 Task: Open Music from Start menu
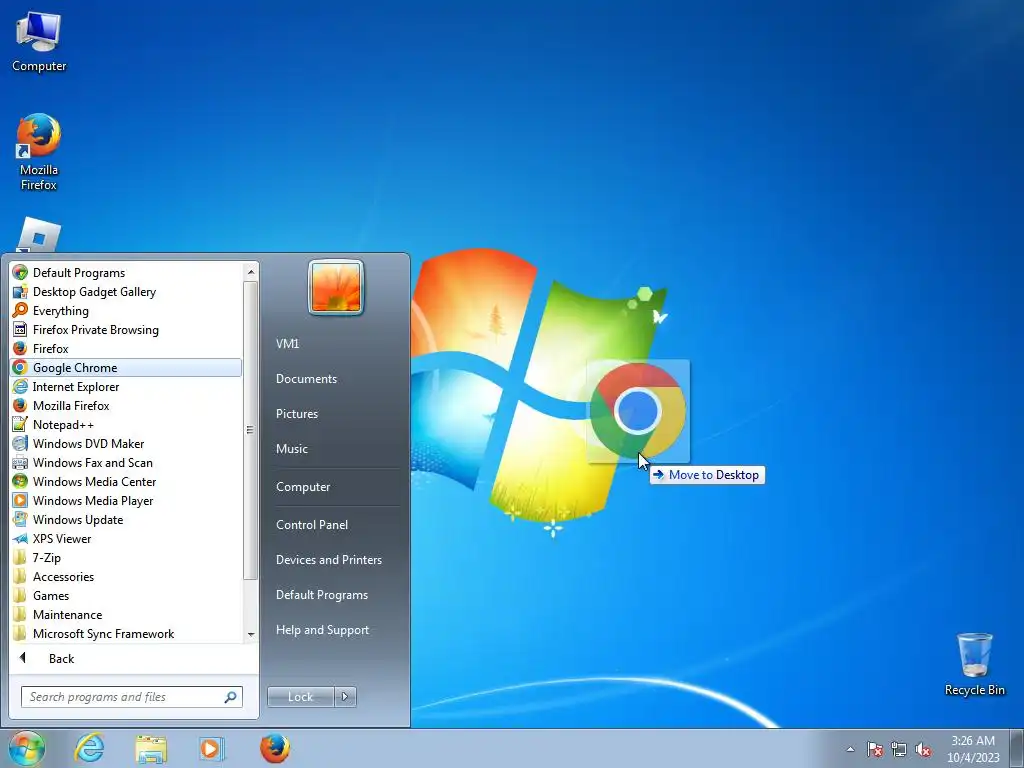click(292, 449)
